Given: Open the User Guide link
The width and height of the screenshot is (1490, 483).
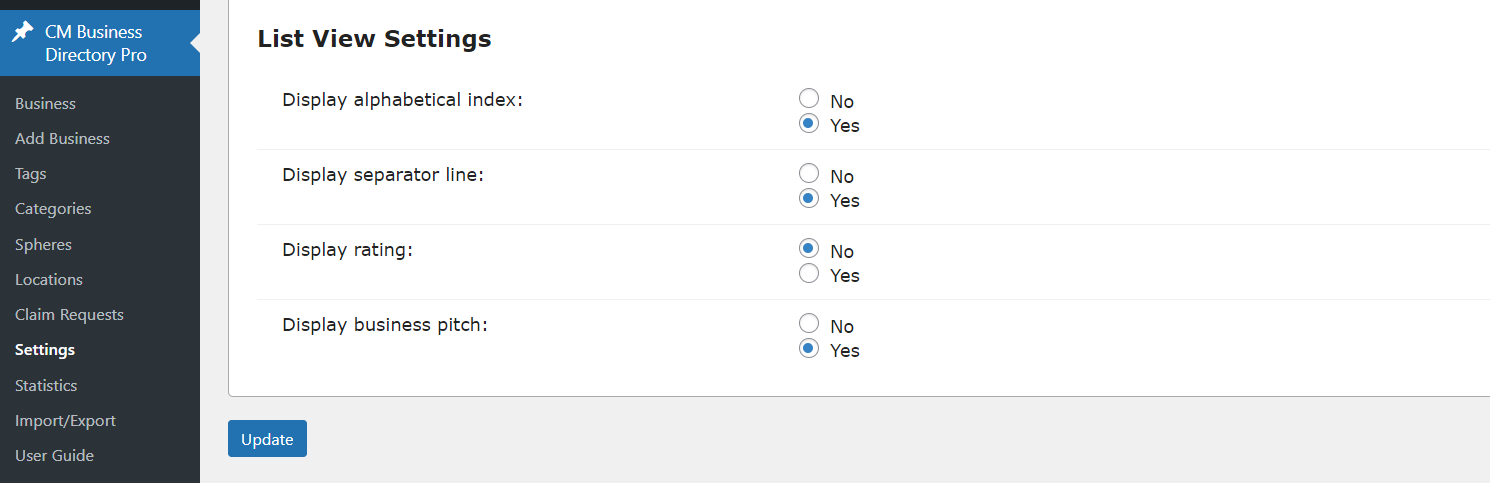Looking at the screenshot, I should tap(54, 456).
